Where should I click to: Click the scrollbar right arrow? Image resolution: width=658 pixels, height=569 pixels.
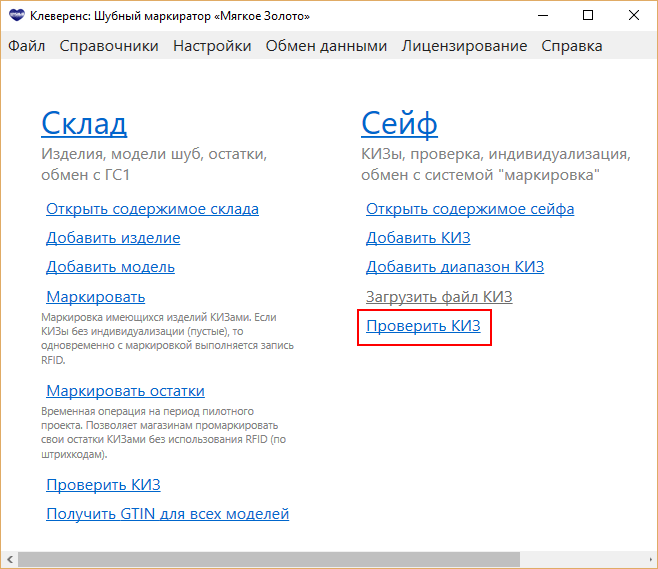(x=650, y=559)
